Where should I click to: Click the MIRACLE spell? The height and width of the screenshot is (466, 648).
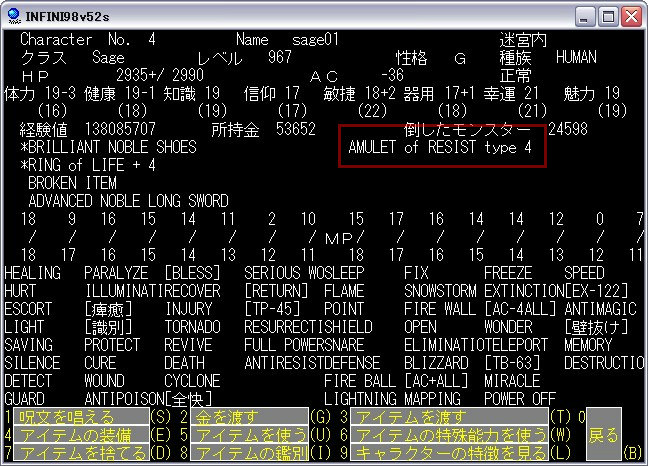coord(512,381)
